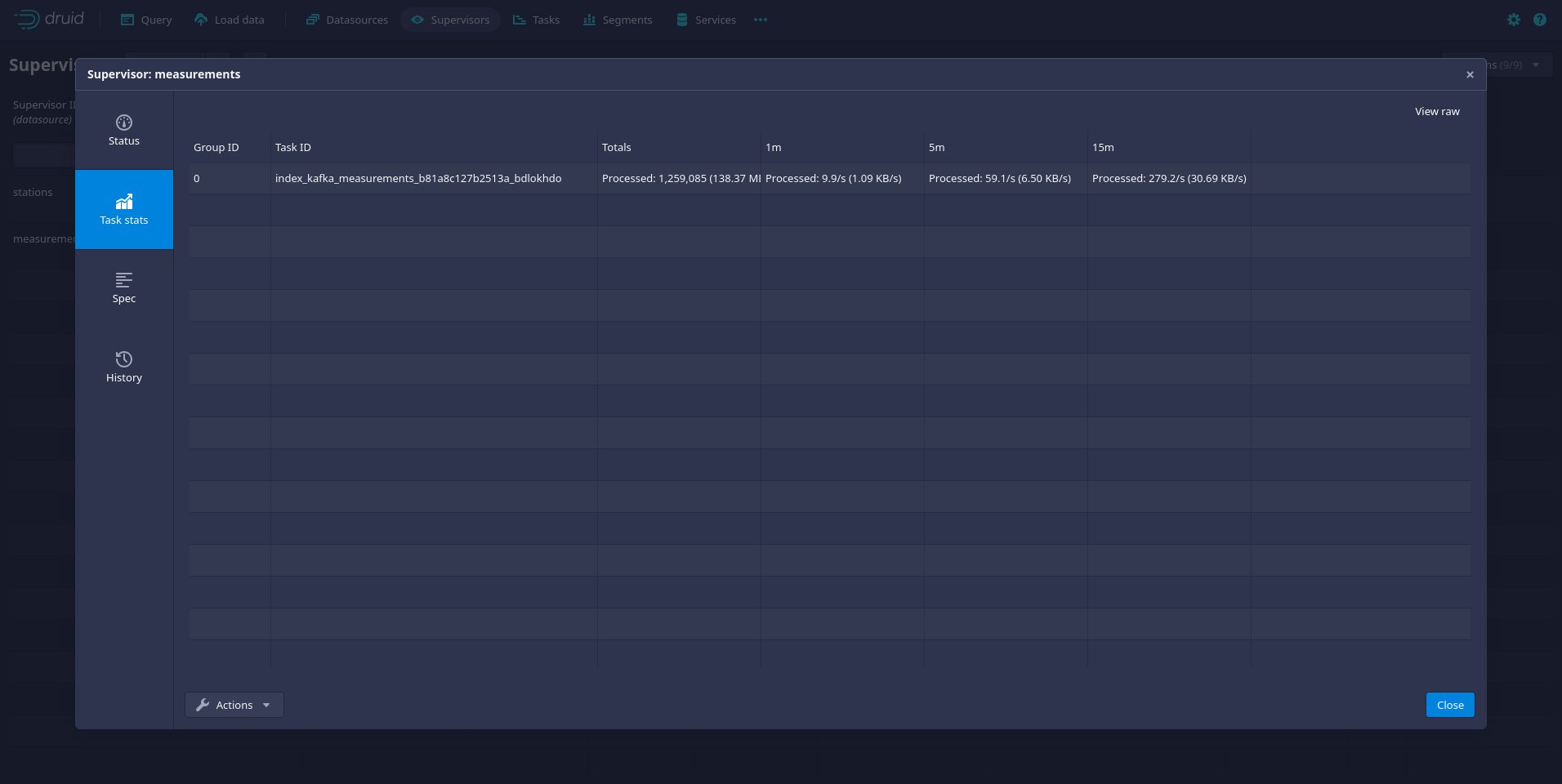This screenshot has width=1562, height=784.
Task: Click the Druid logo
Action: point(49,19)
